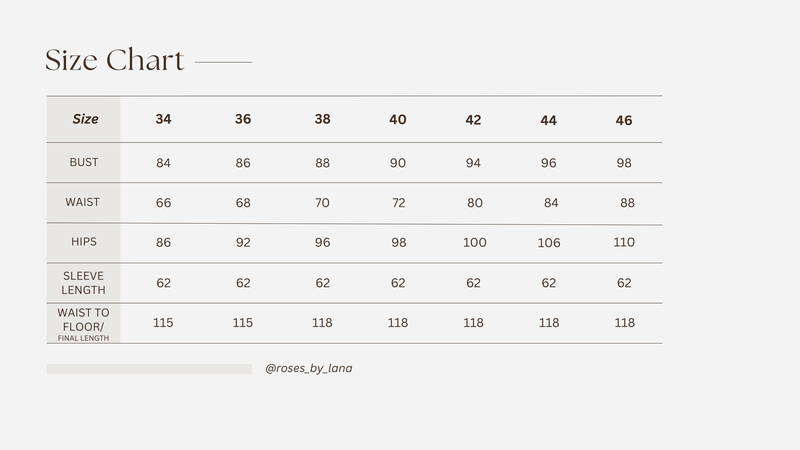
Task: Click the SLEEVE LENGTH row label
Action: (84, 283)
